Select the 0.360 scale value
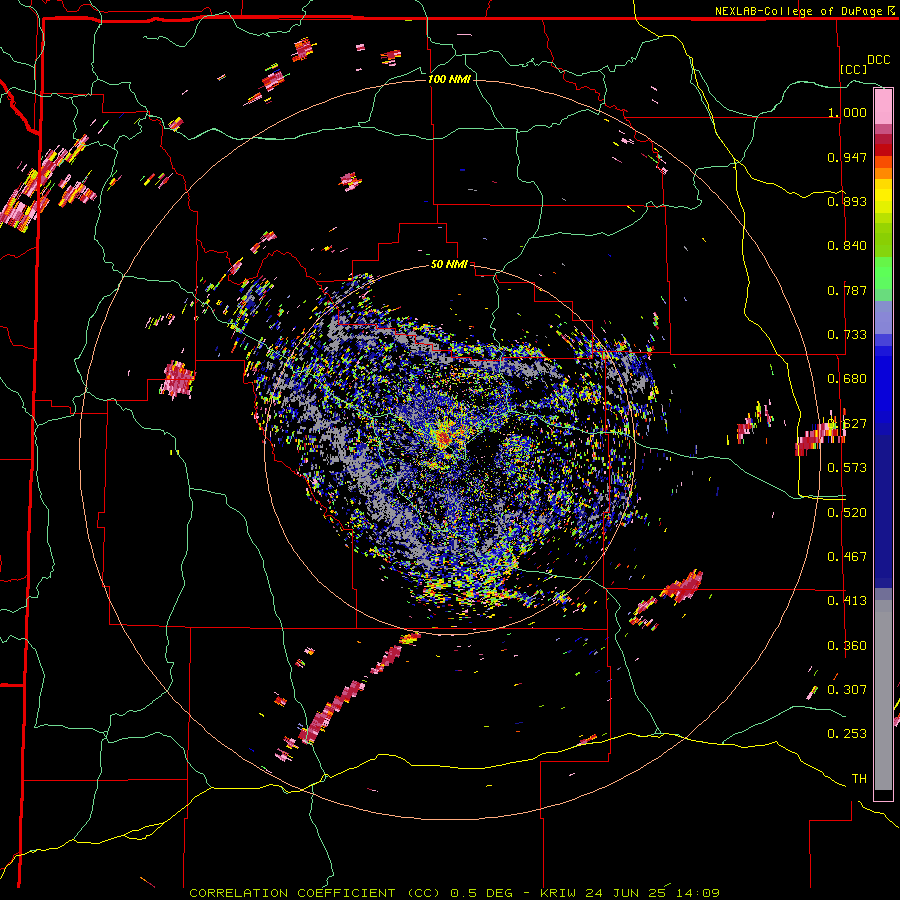The height and width of the screenshot is (900, 900). click(847, 646)
